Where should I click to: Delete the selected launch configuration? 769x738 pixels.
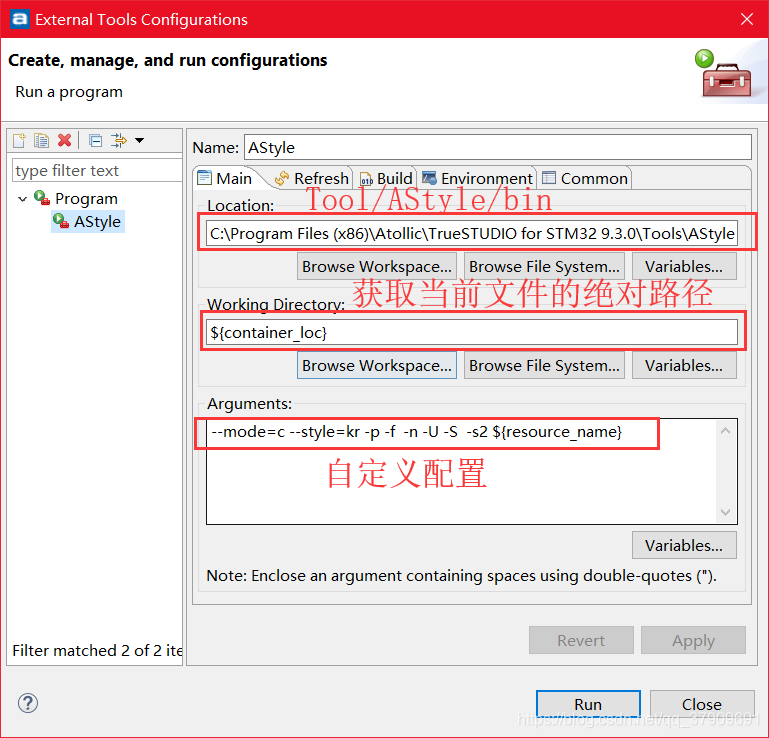64,140
